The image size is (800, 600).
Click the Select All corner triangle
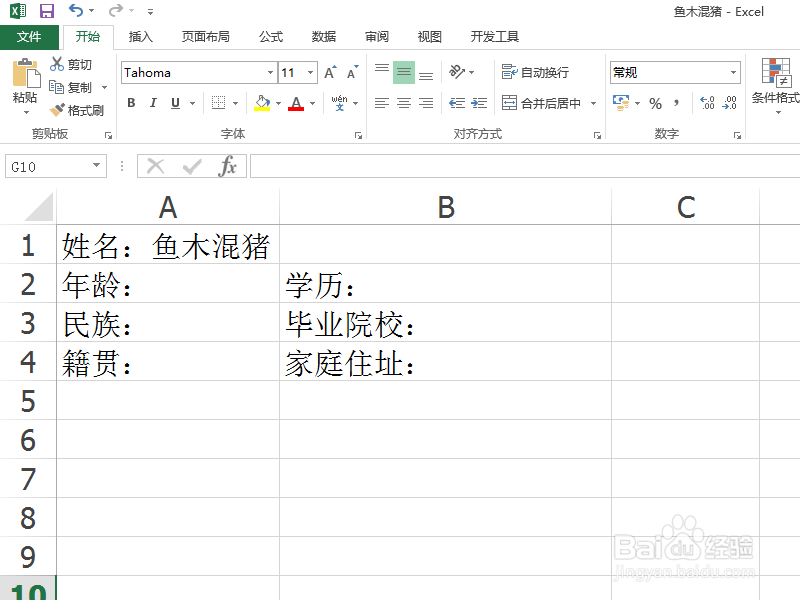[x=39, y=207]
